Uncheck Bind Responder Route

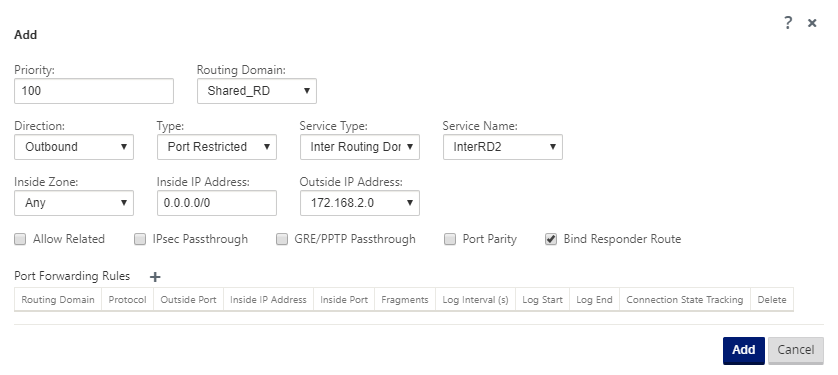(x=551, y=239)
